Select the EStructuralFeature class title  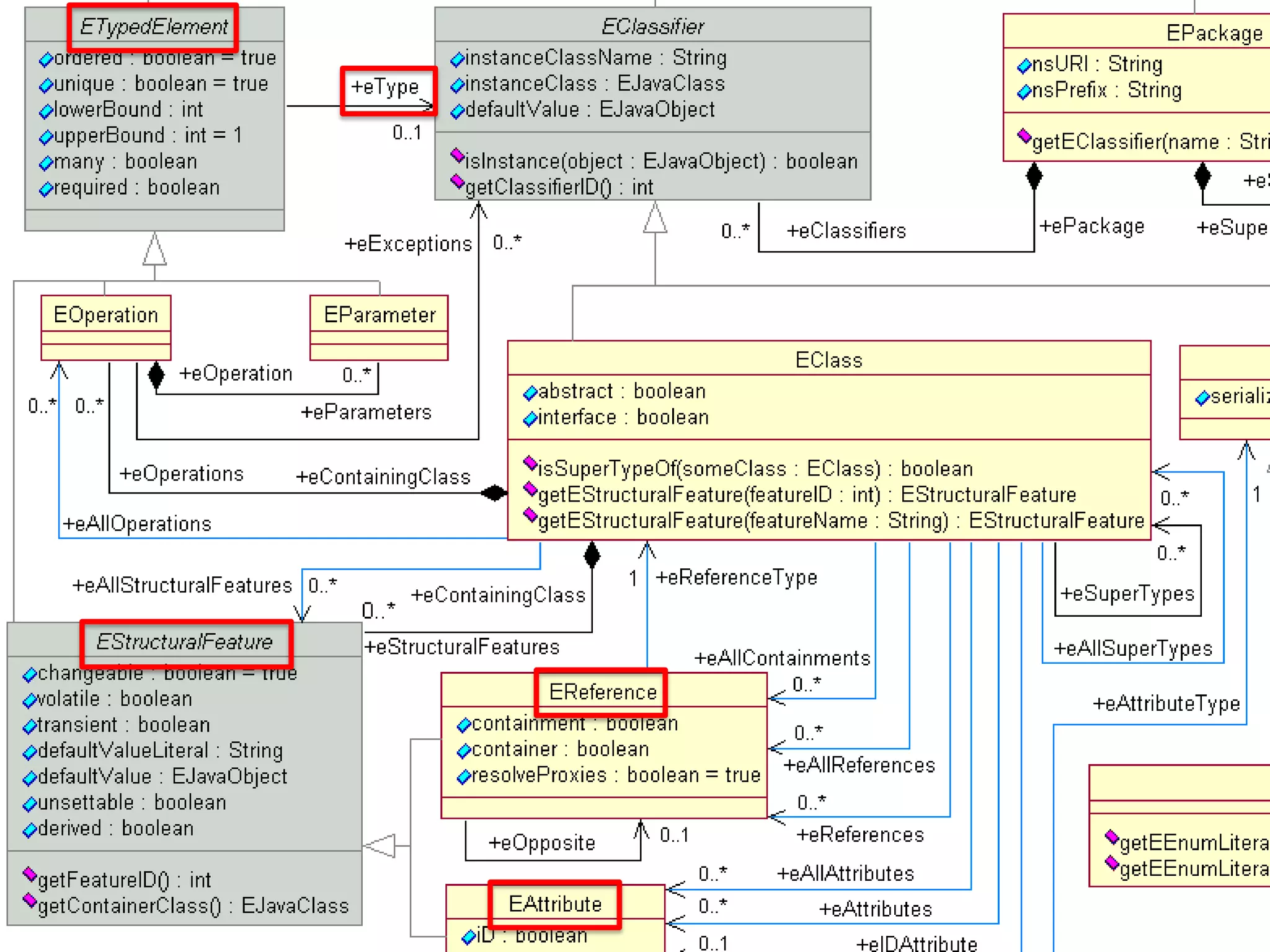pos(185,641)
